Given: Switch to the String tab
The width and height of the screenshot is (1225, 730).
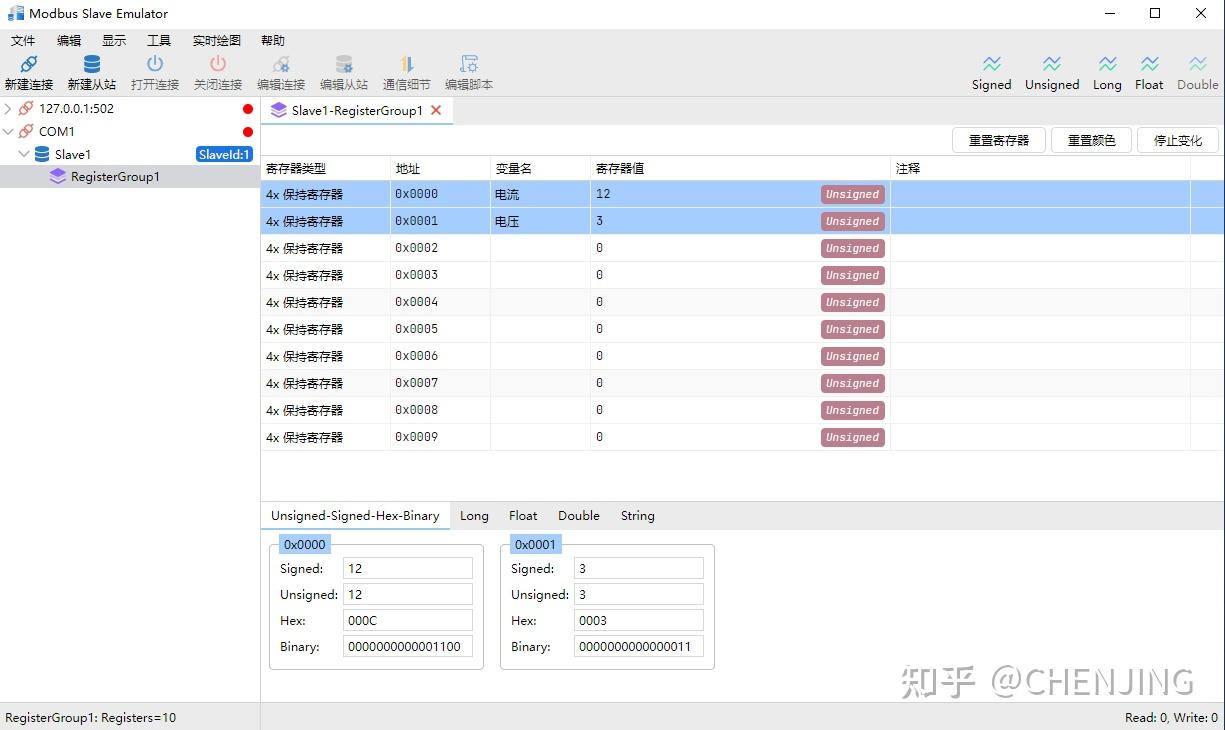Looking at the screenshot, I should [x=637, y=515].
